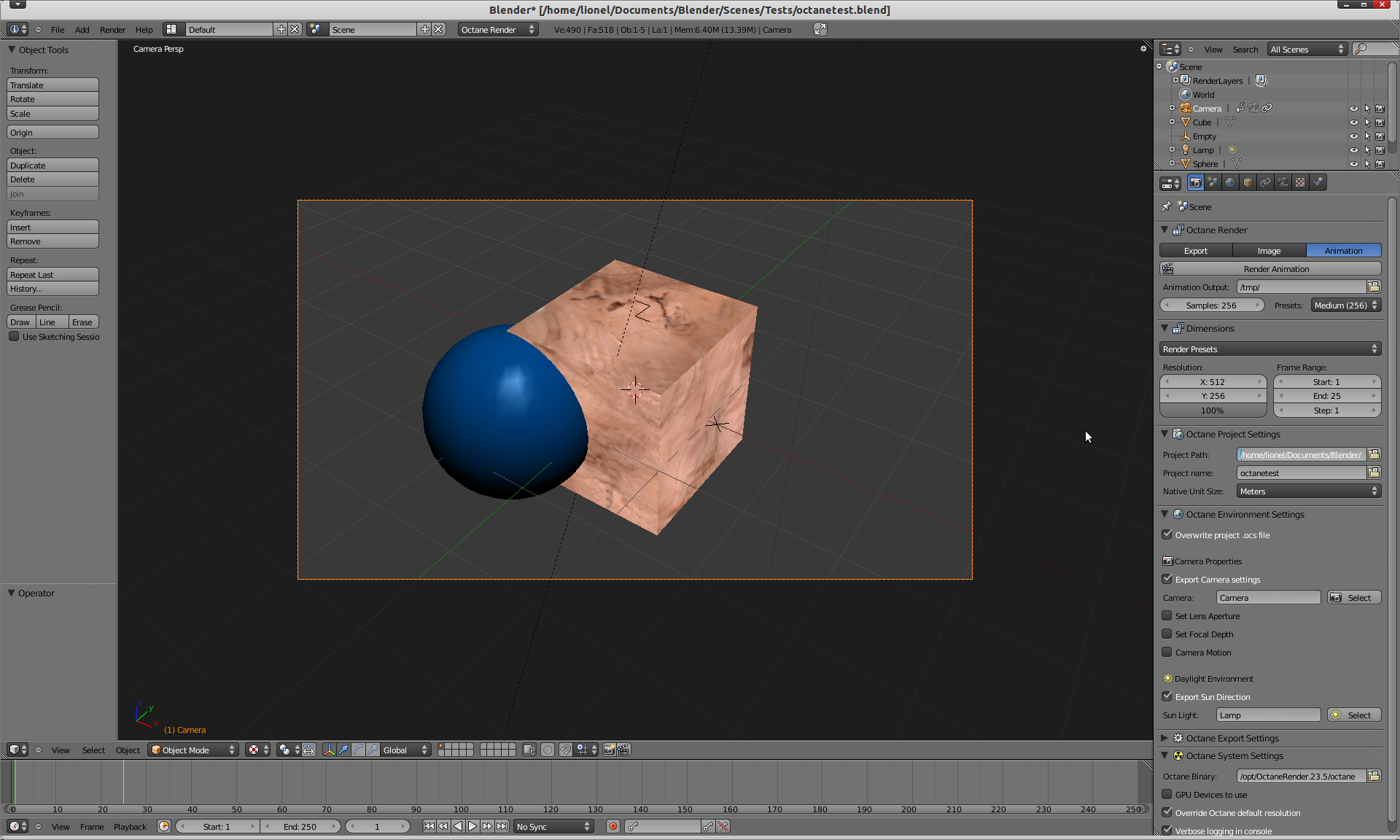Viewport: 1400px width, 840px height.
Task: Click the Duplicate button in Object Tools
Action: [52, 166]
